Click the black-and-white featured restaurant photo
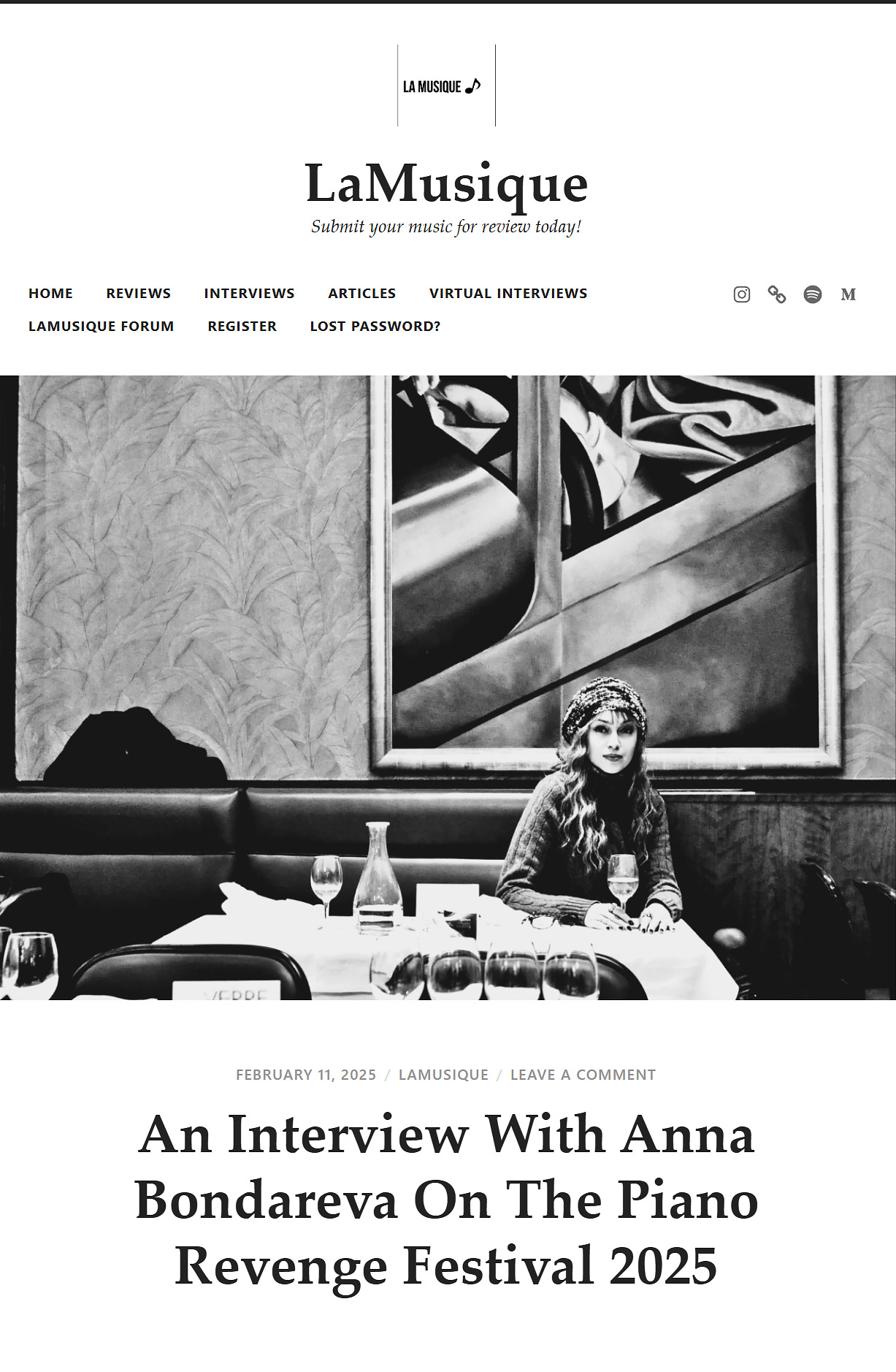This screenshot has width=896, height=1372. tap(448, 687)
